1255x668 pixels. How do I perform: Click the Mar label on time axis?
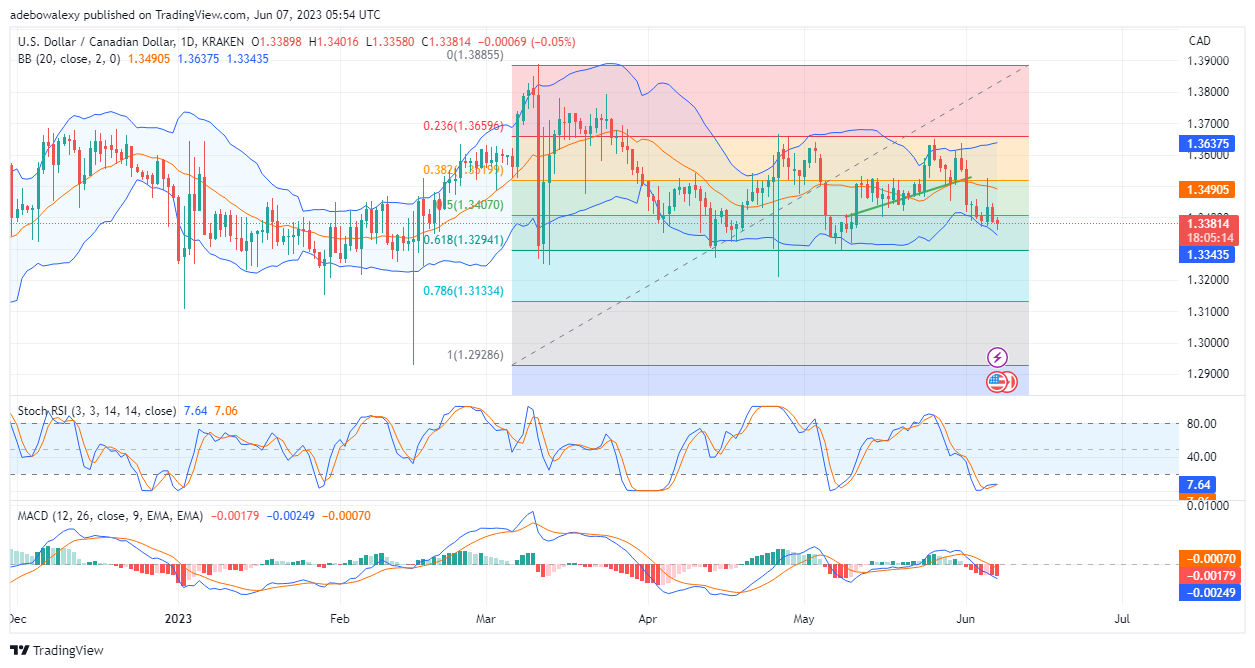tap(484, 620)
